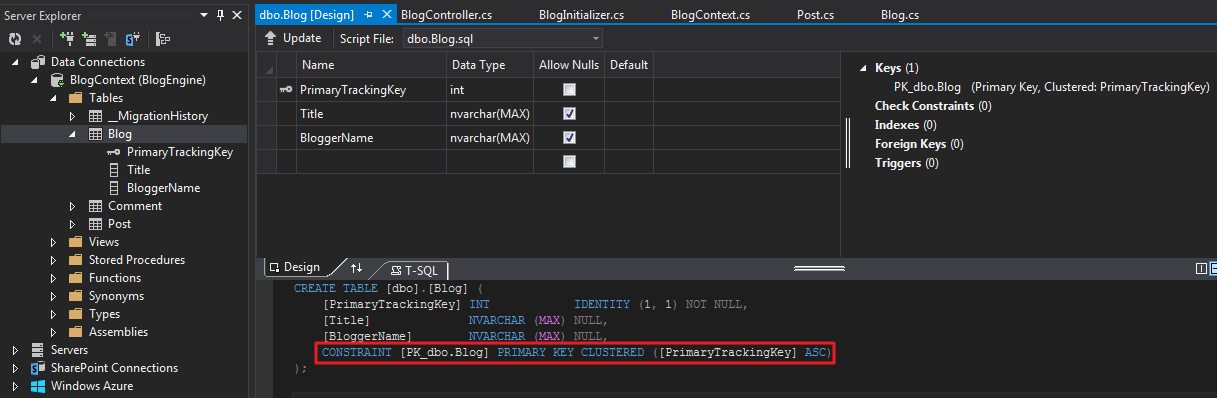Collapse the Data Connections node
The width and height of the screenshot is (1217, 398).
(x=16, y=62)
